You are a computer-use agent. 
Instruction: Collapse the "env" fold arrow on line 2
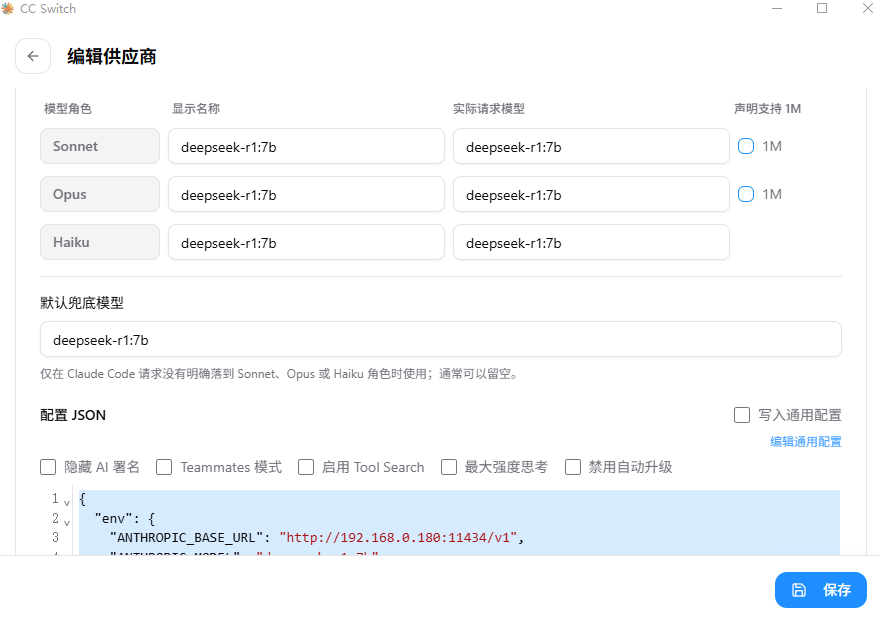[67, 522]
